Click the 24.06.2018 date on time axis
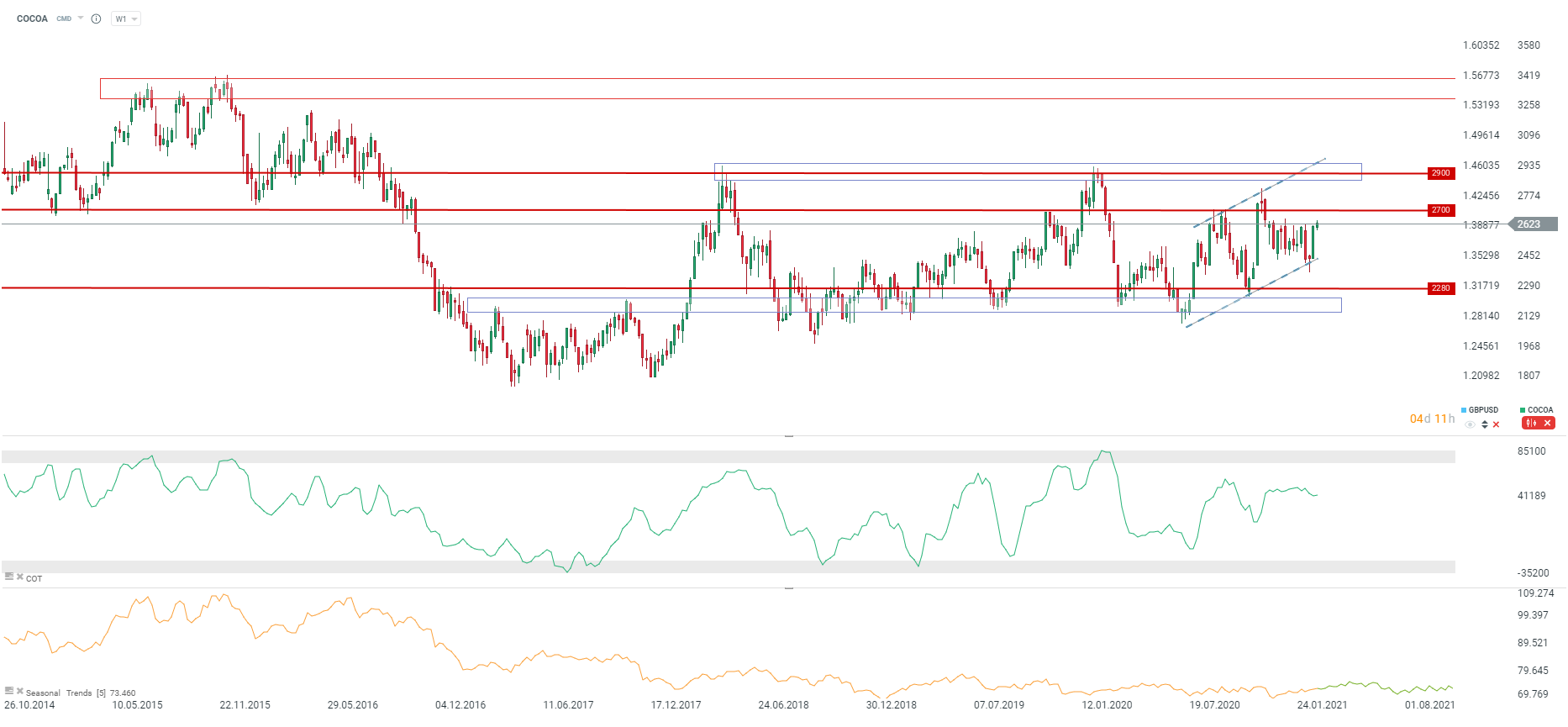 click(x=783, y=705)
